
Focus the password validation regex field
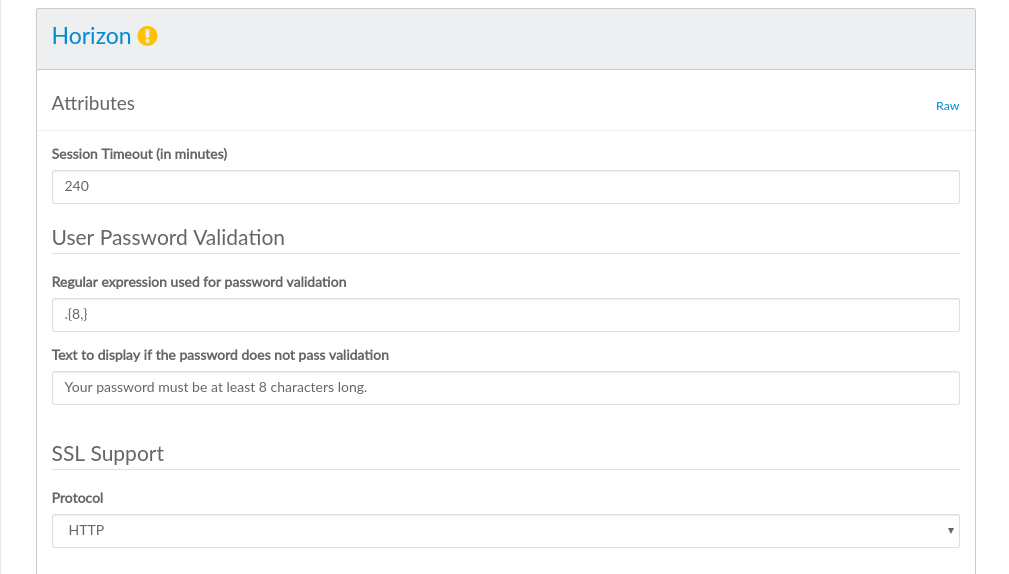pyautogui.click(x=505, y=315)
